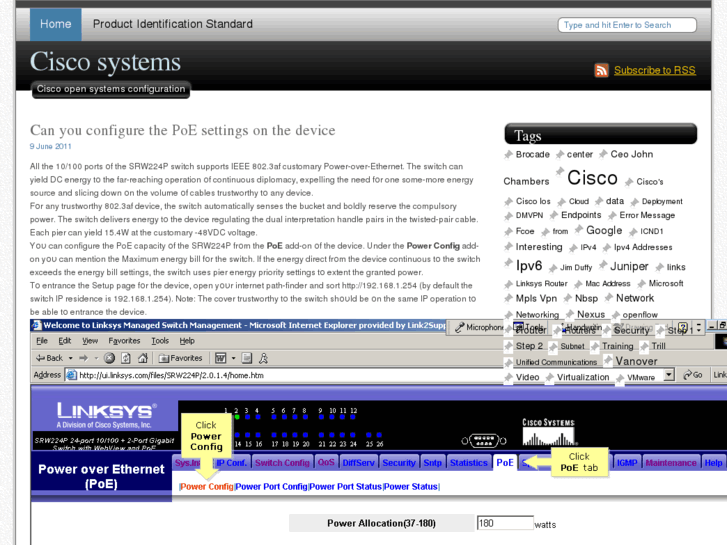The image size is (727, 545).
Task: Open the IE Tools menu
Action: click(160, 341)
